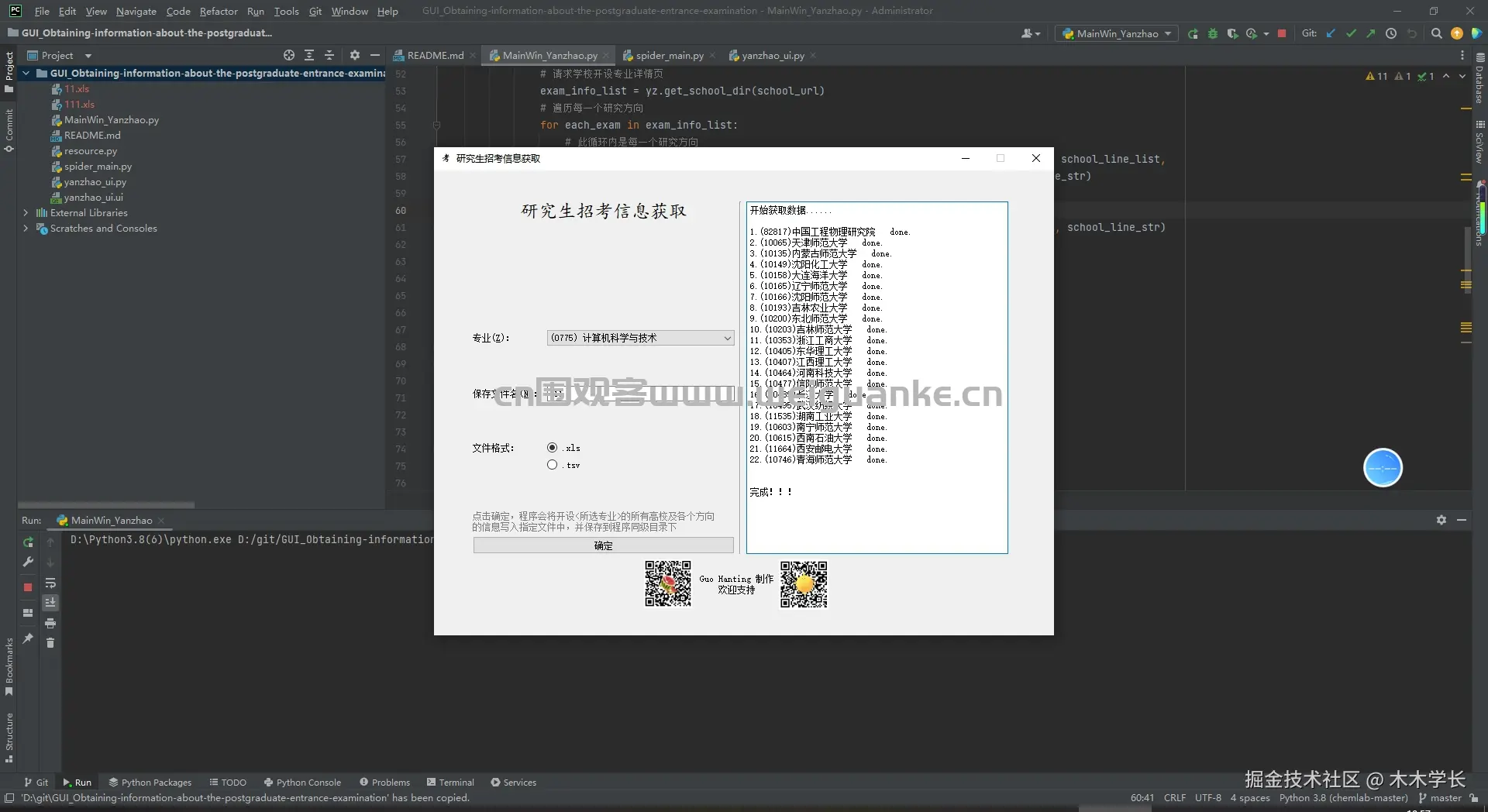Viewport: 1488px width, 812px height.
Task: Open the Structure tool window stripe
Action: click(9, 738)
